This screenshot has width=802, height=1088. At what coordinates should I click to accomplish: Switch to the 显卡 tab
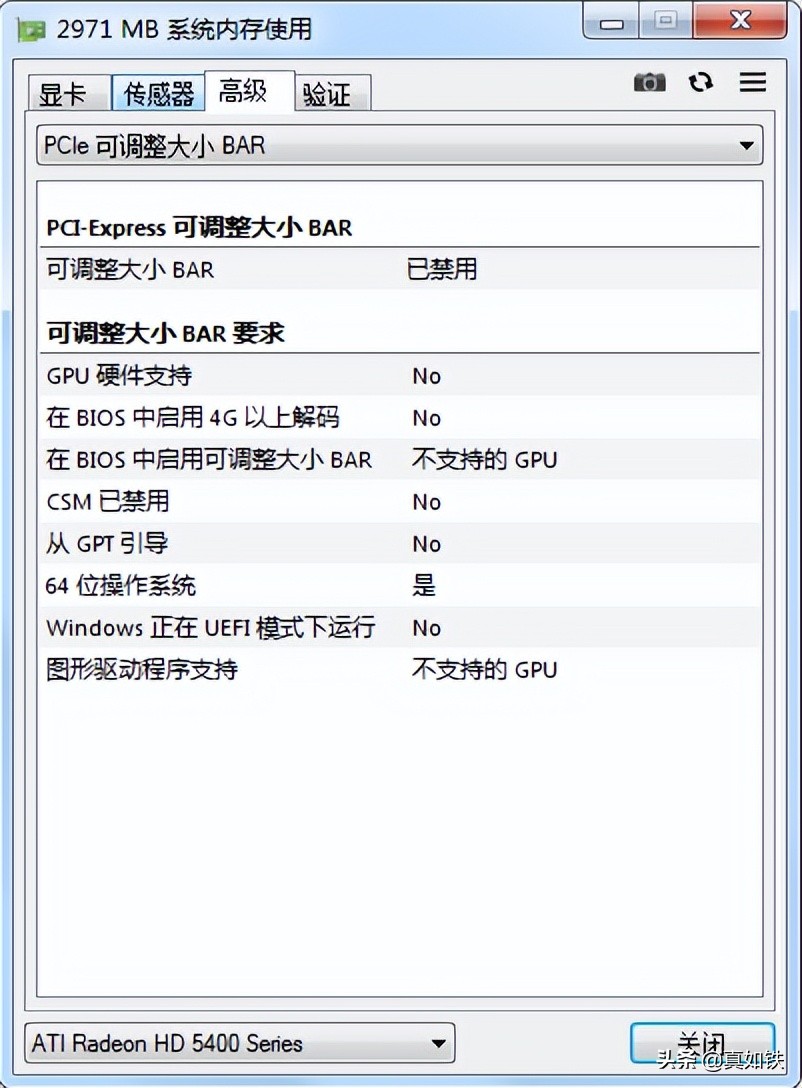coord(62,94)
